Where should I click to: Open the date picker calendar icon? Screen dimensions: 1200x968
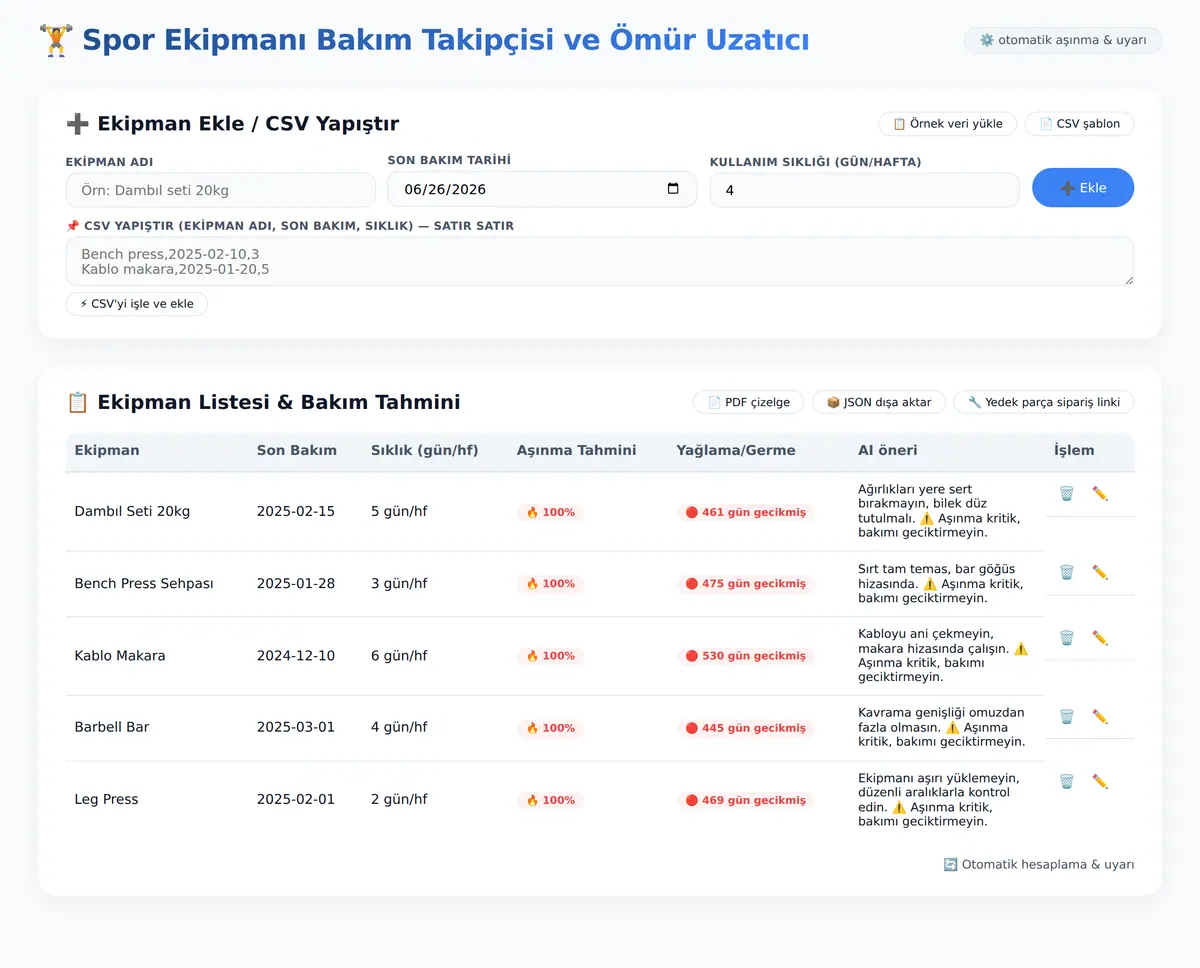tap(673, 188)
